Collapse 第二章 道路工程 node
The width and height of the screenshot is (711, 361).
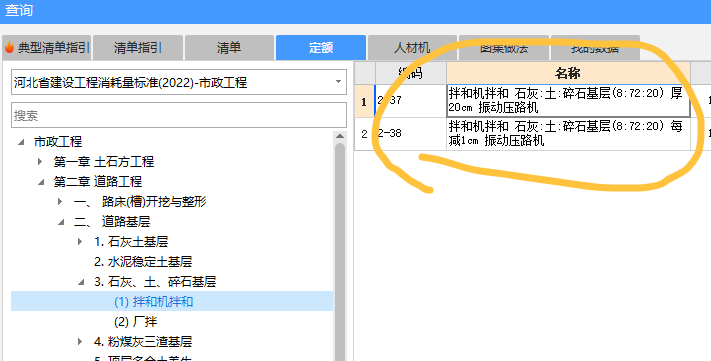(x=41, y=182)
